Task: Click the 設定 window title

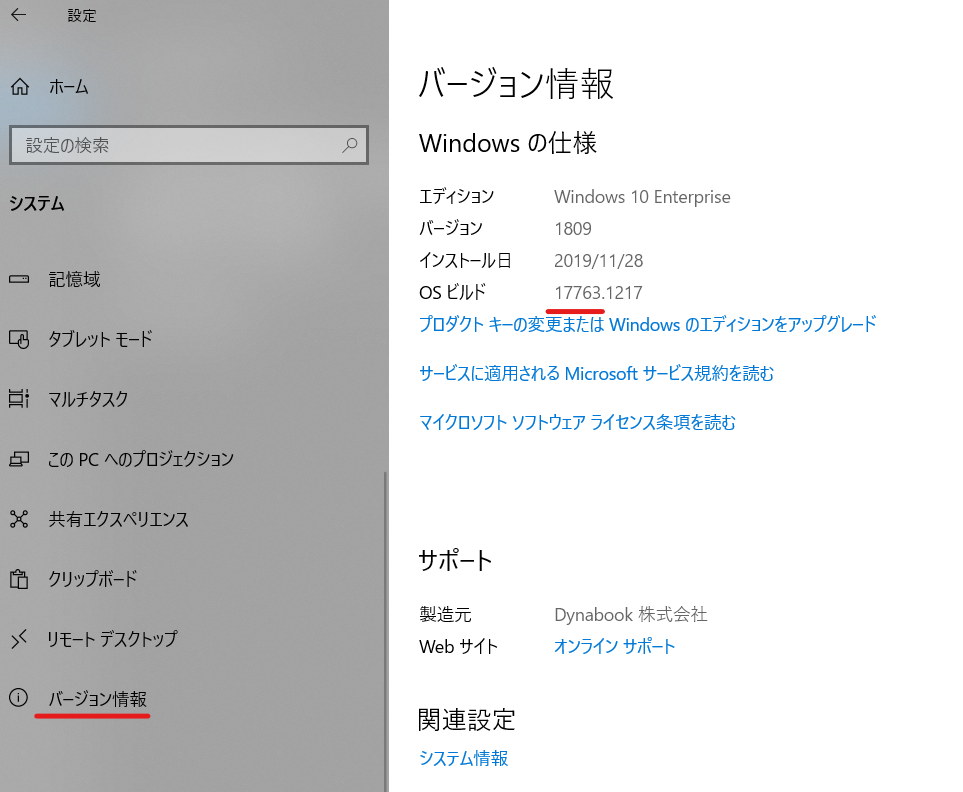Action: (x=82, y=15)
